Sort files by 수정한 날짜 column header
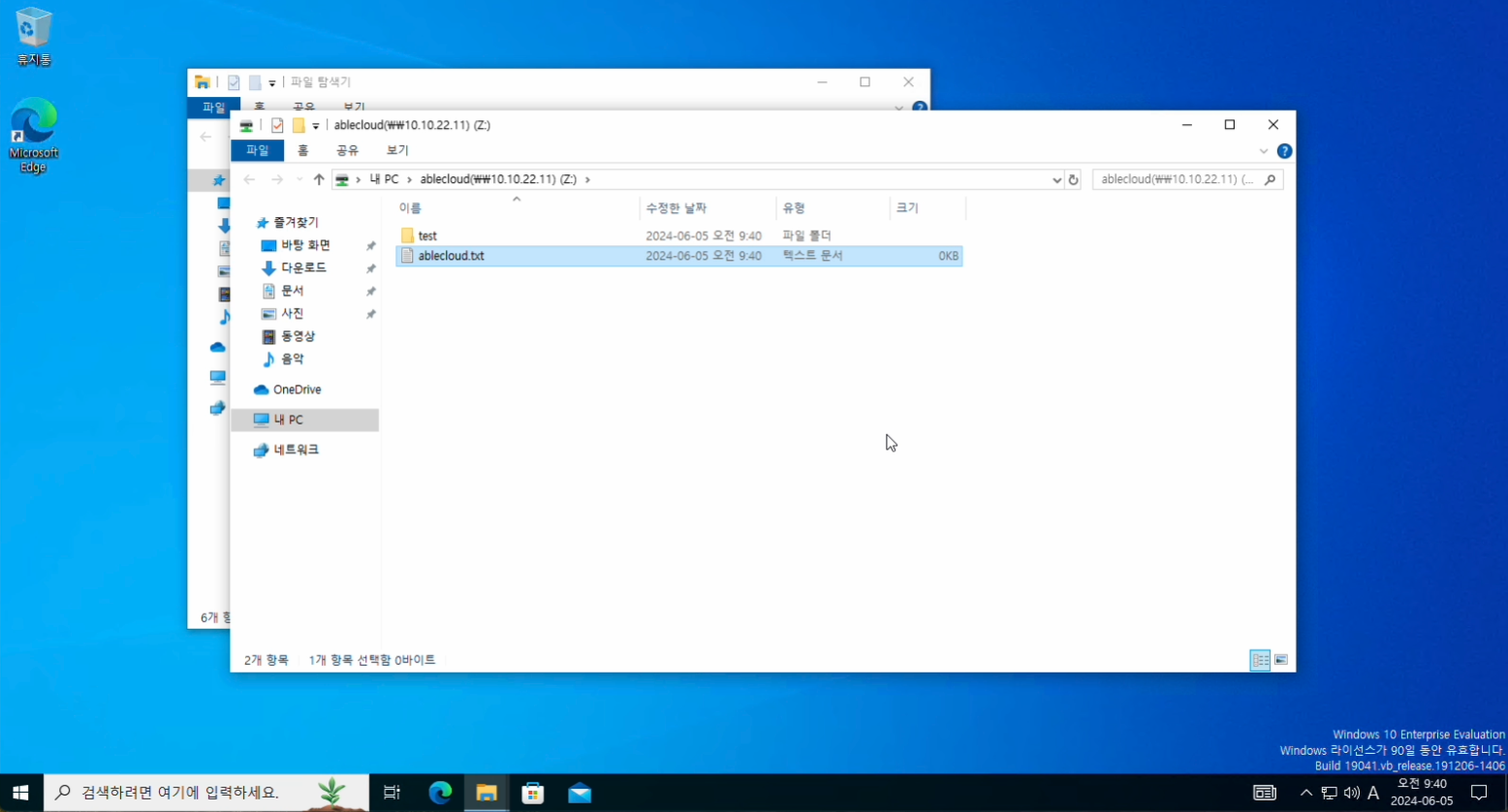 (676, 207)
